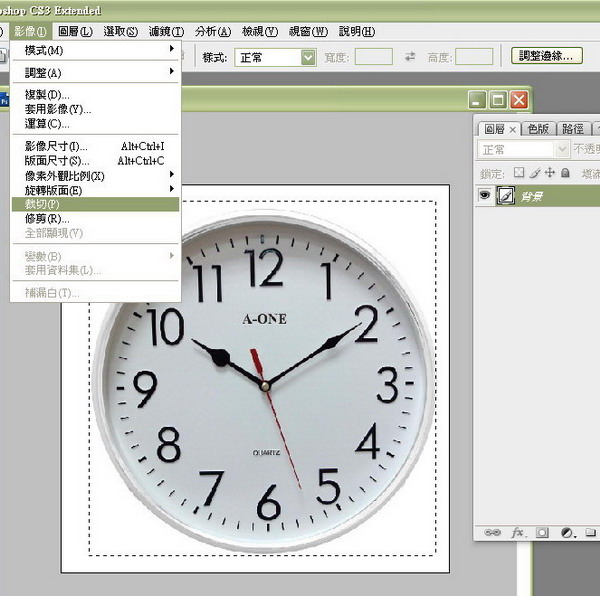This screenshot has width=600, height=596.
Task: Open 影像尺寸(I)... dialog
Action: 95,146
